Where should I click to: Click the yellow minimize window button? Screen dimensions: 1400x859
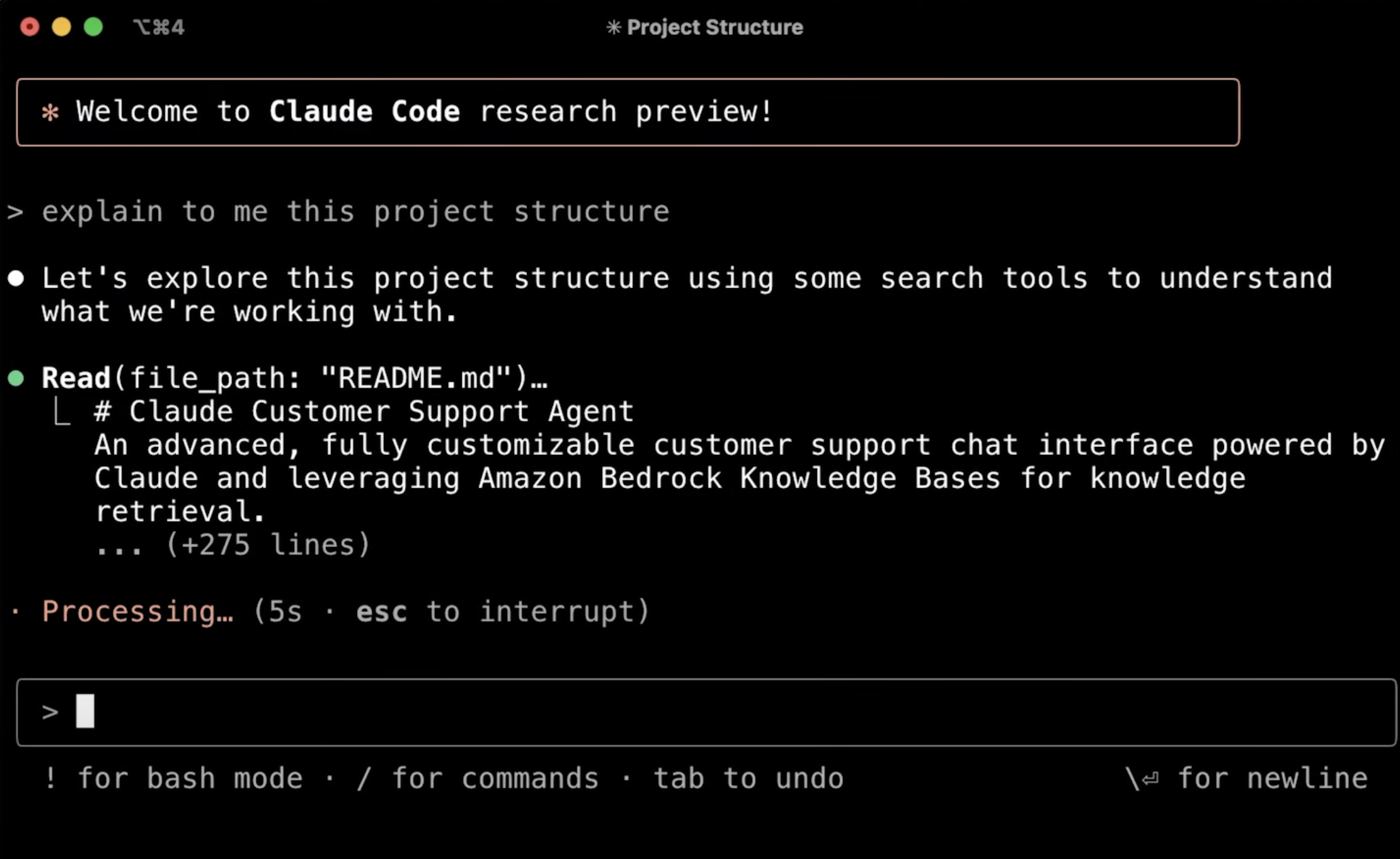[62, 27]
